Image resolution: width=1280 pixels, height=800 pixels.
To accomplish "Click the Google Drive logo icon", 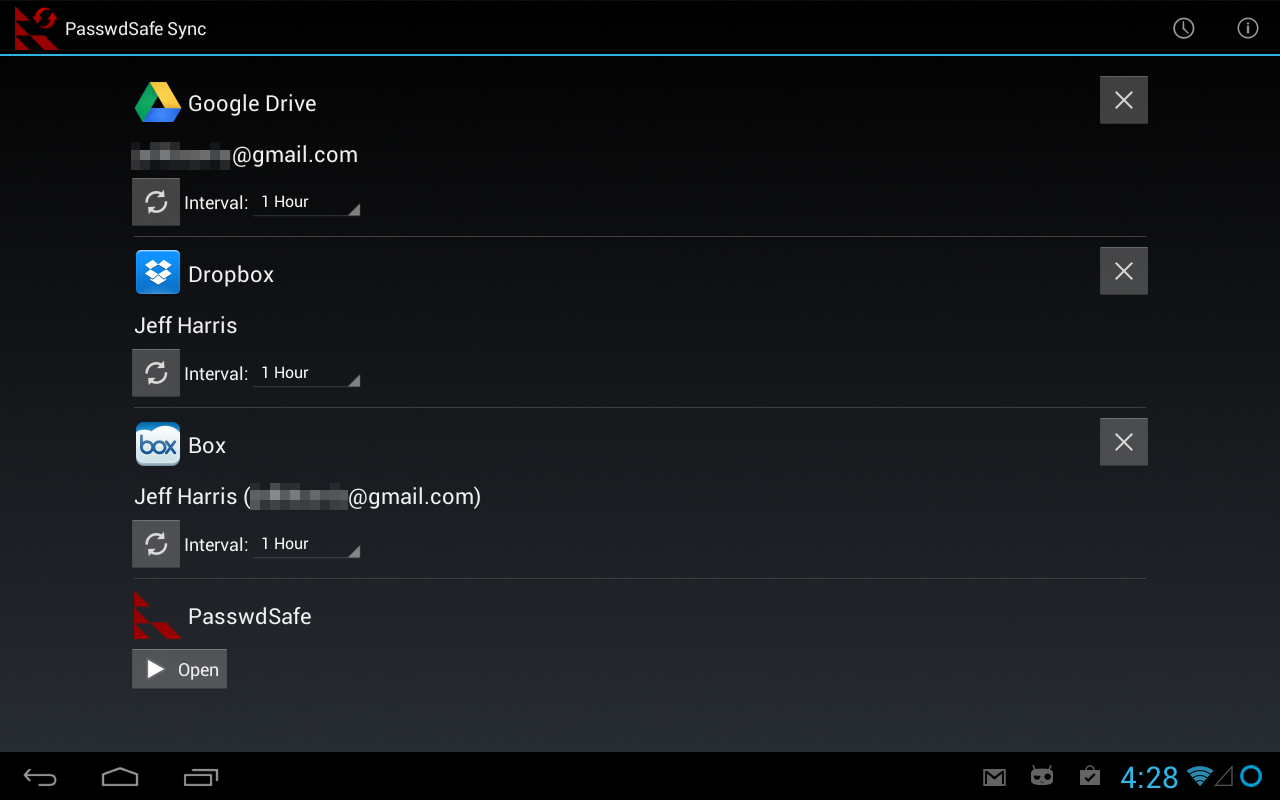I will [x=158, y=102].
